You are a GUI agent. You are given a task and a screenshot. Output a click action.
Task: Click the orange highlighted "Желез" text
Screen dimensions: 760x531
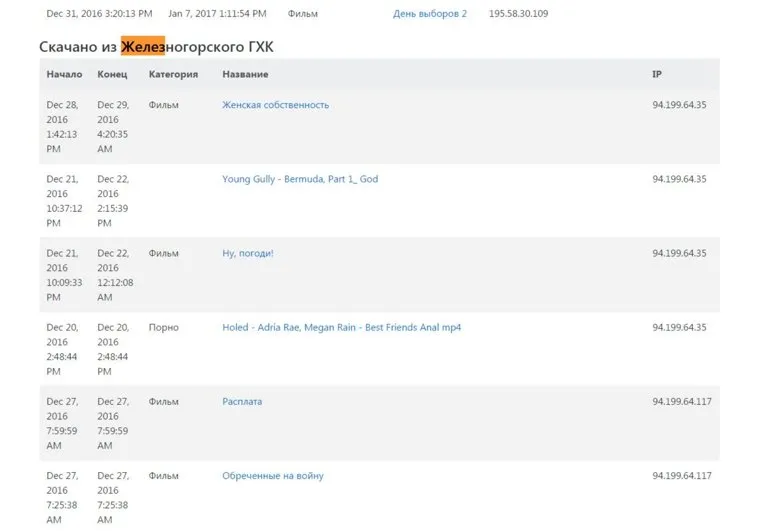pyautogui.click(x=142, y=47)
